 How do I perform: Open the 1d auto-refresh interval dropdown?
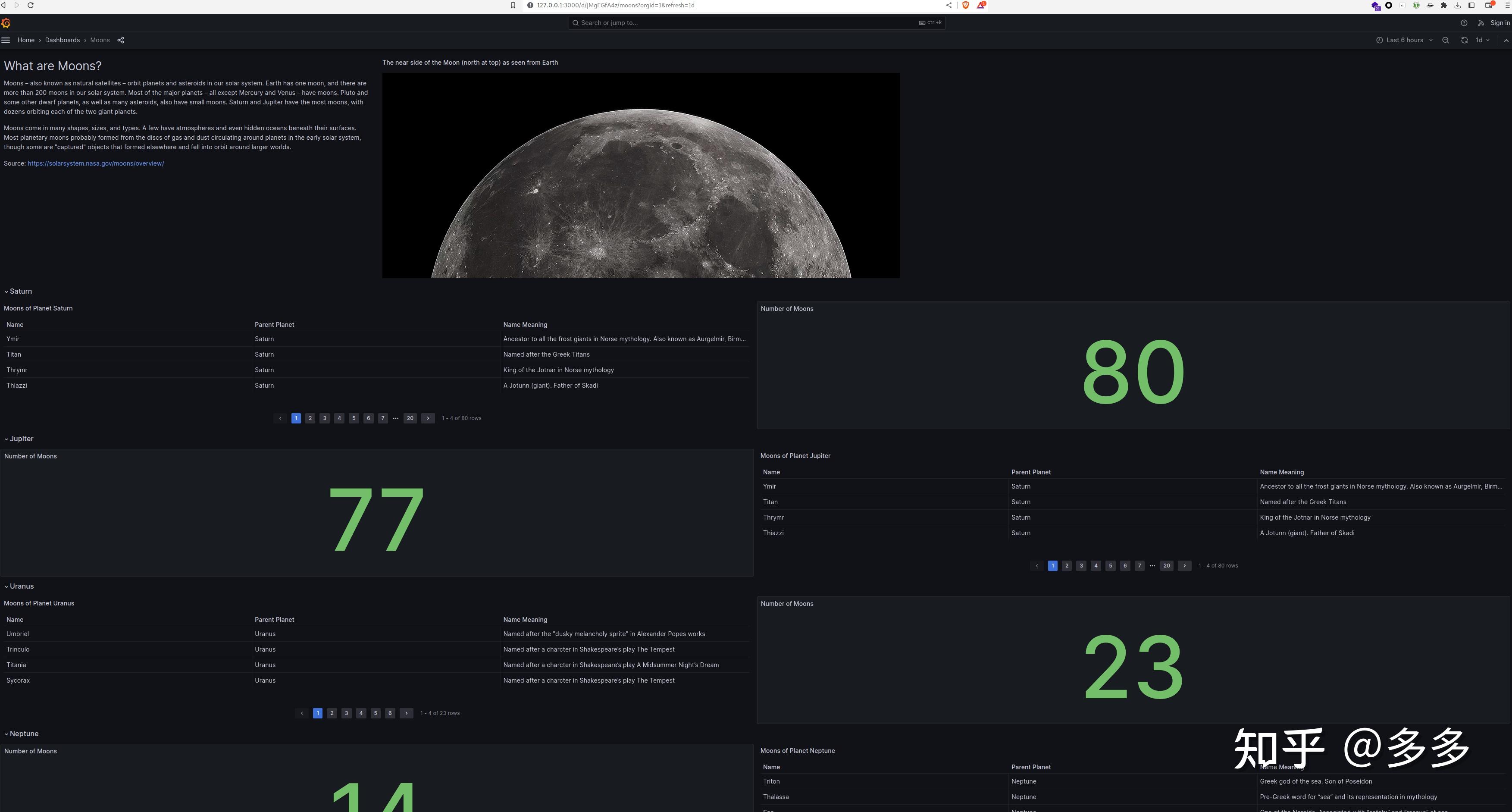point(1481,40)
